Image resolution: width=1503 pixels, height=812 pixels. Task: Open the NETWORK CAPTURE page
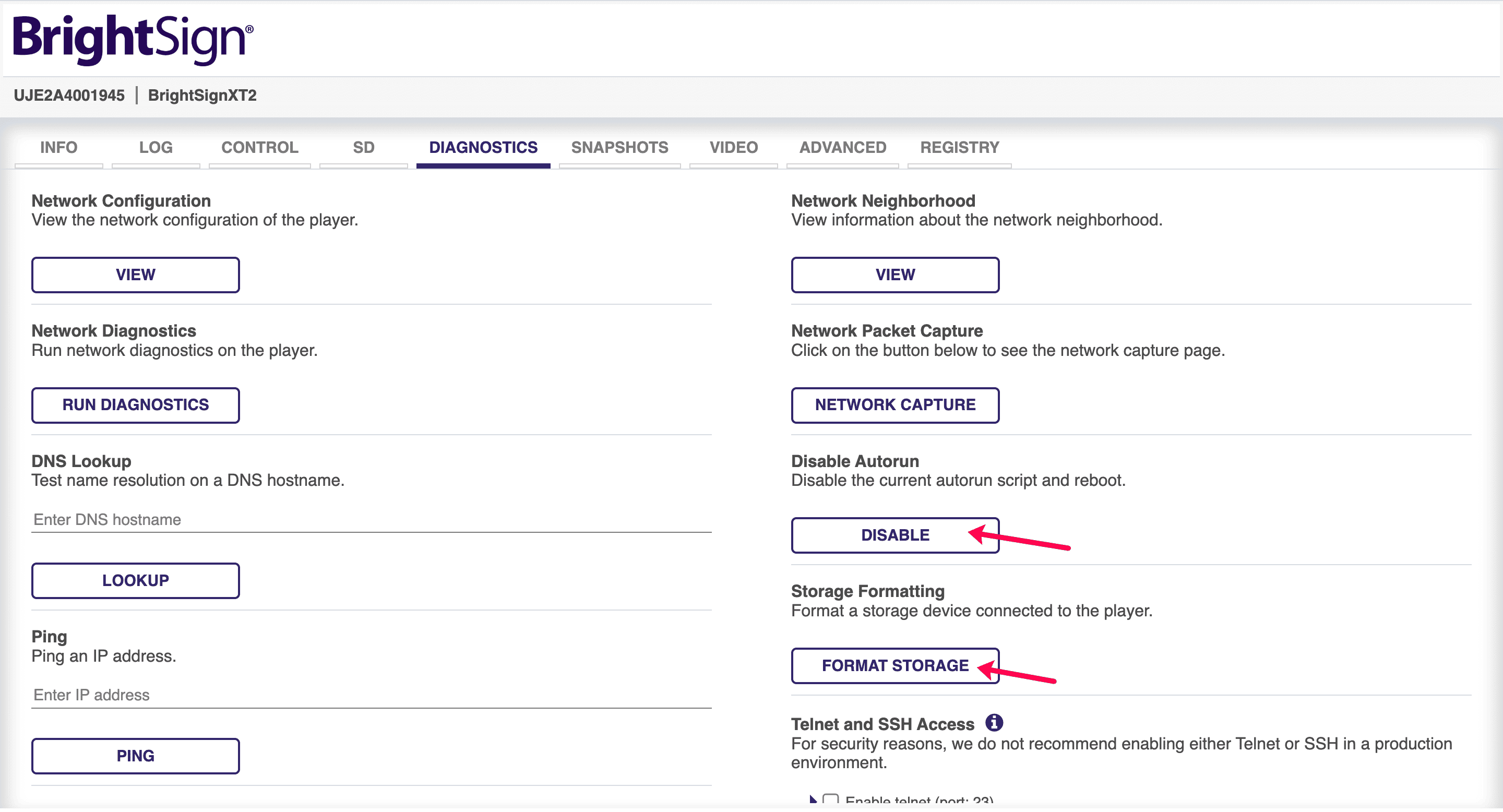click(x=894, y=405)
